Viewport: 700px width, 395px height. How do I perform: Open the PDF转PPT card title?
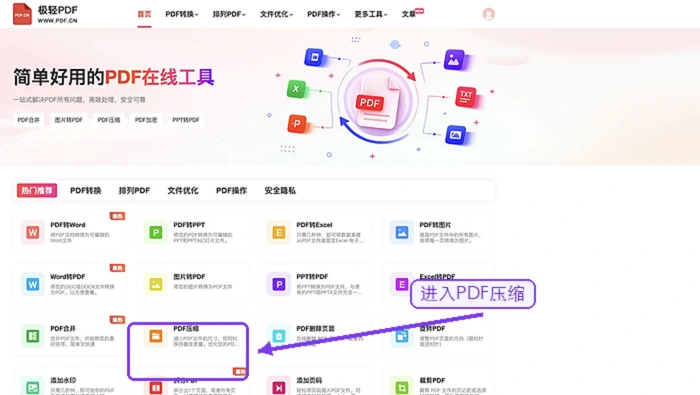[x=189, y=225]
